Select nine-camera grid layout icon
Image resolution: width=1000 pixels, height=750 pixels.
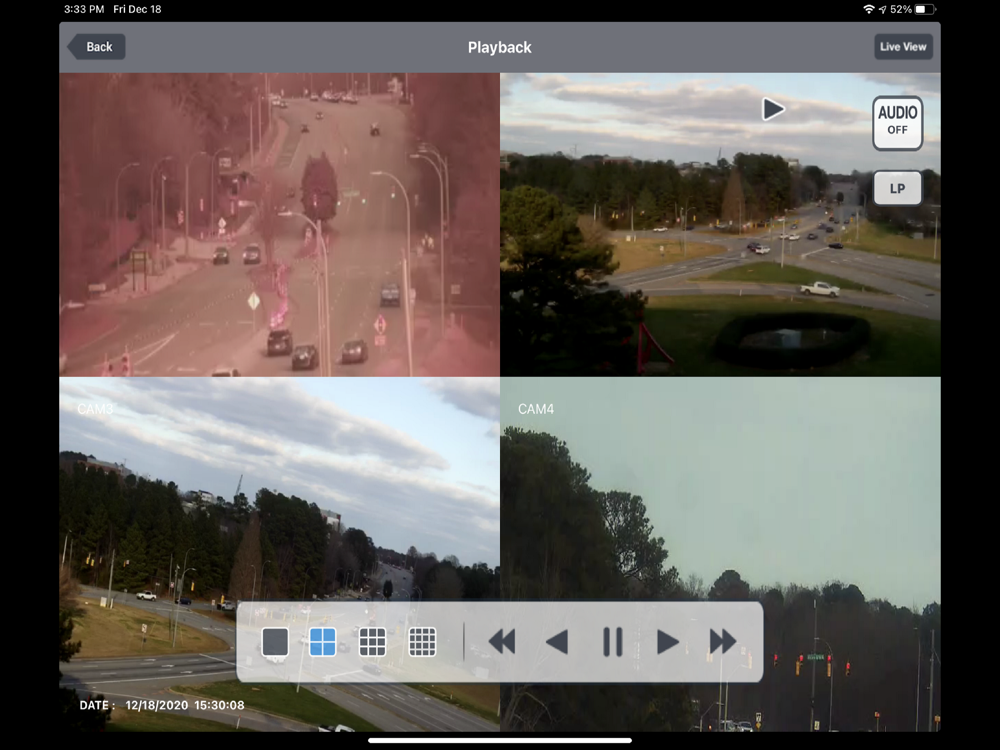(x=372, y=642)
